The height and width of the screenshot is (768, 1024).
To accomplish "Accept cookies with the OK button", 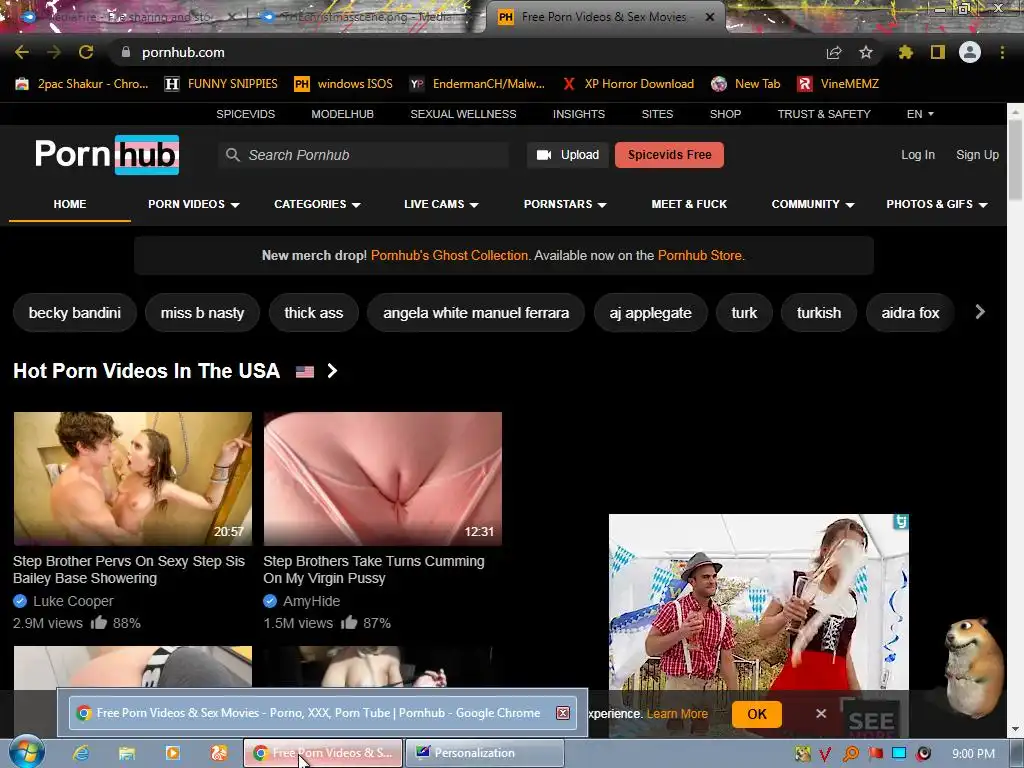I will coord(757,714).
